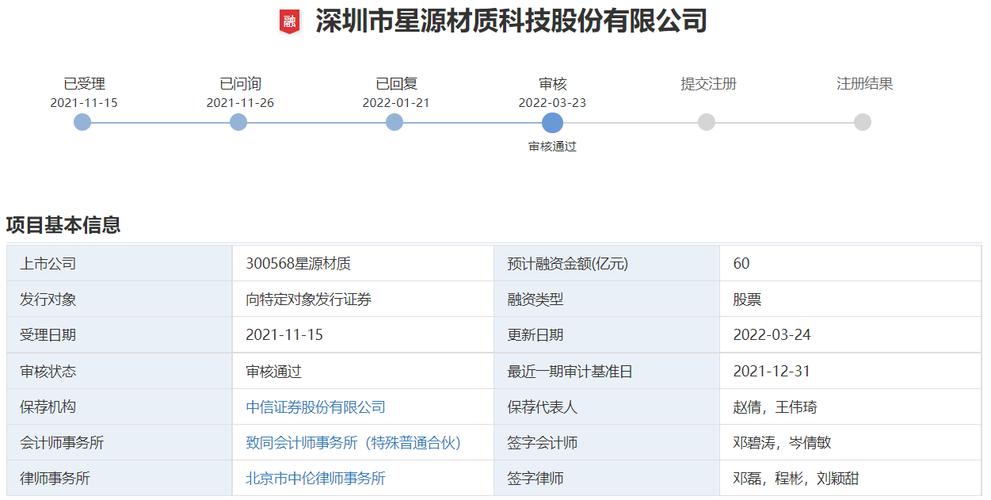Image resolution: width=991 pixels, height=500 pixels.
Task: Click the 项目基本信息 section heading
Action: tap(63, 225)
